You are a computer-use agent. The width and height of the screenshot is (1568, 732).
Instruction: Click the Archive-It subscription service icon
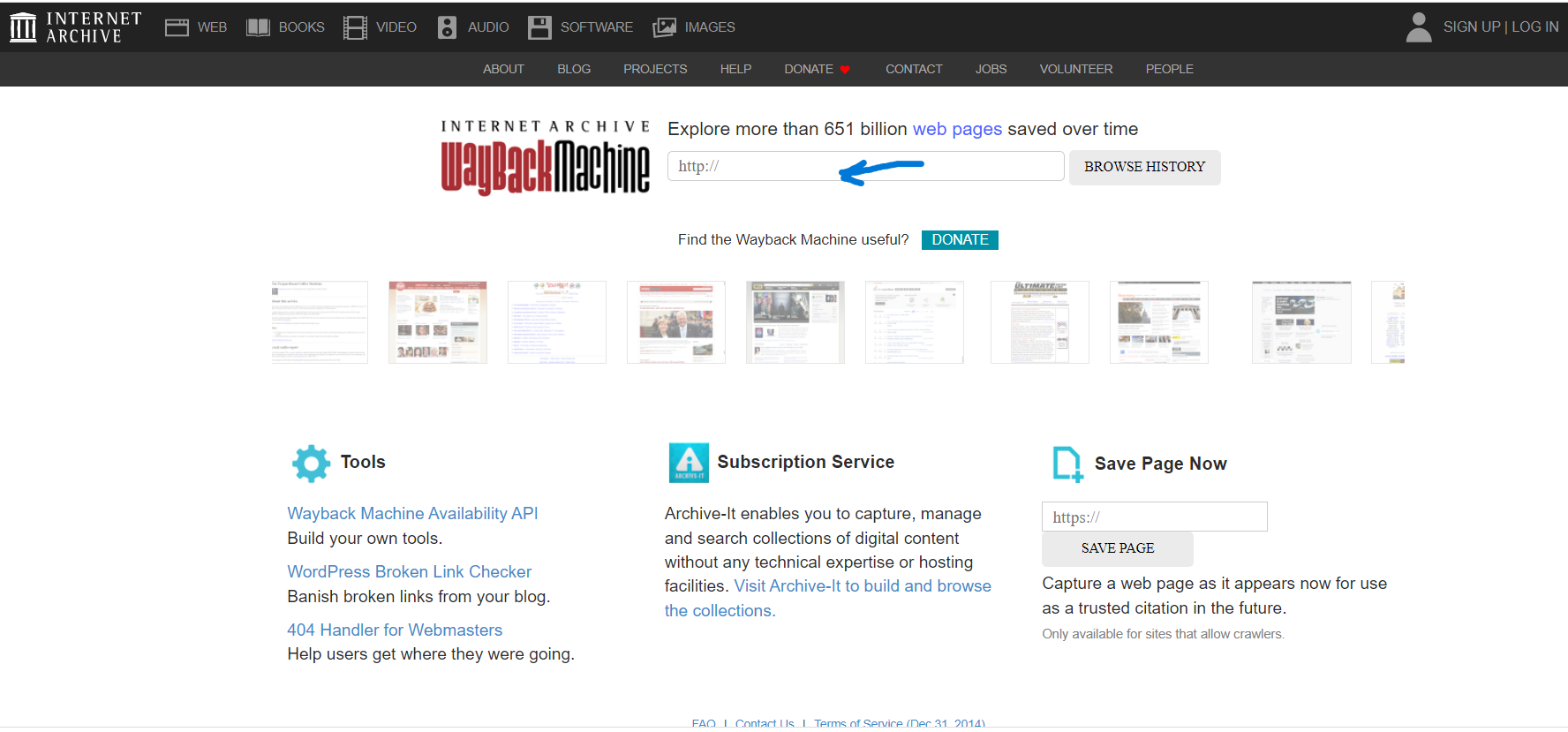tap(689, 463)
